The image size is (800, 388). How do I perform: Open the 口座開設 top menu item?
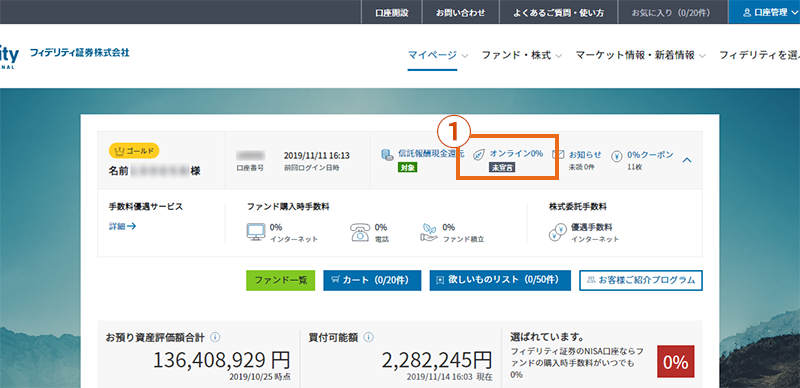coord(392,12)
